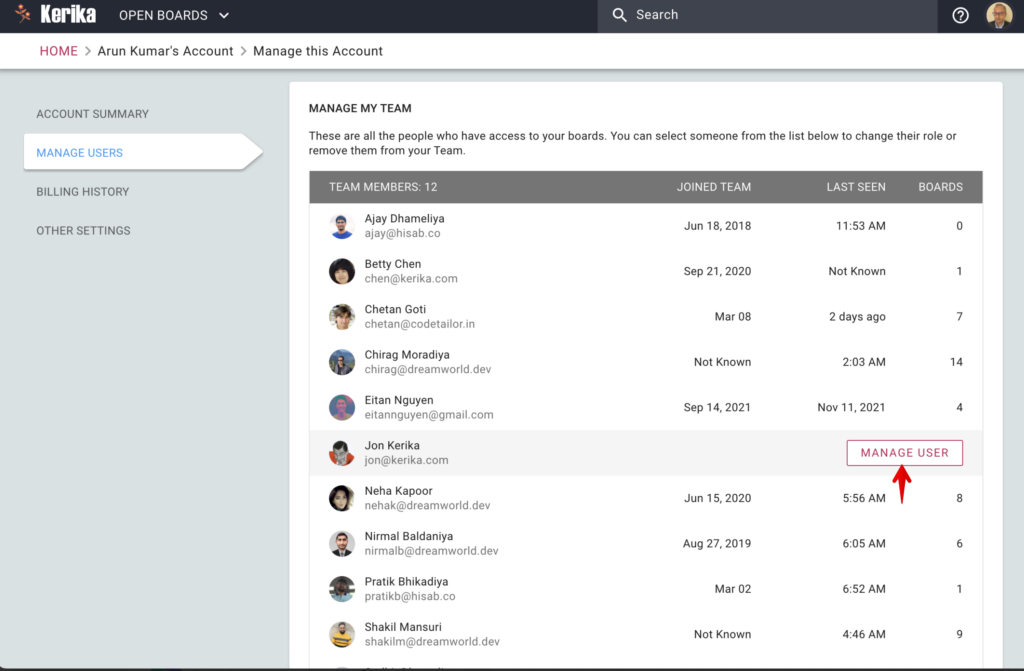Expand the Open Boards dropdown
Image resolution: width=1024 pixels, height=671 pixels.
[174, 15]
